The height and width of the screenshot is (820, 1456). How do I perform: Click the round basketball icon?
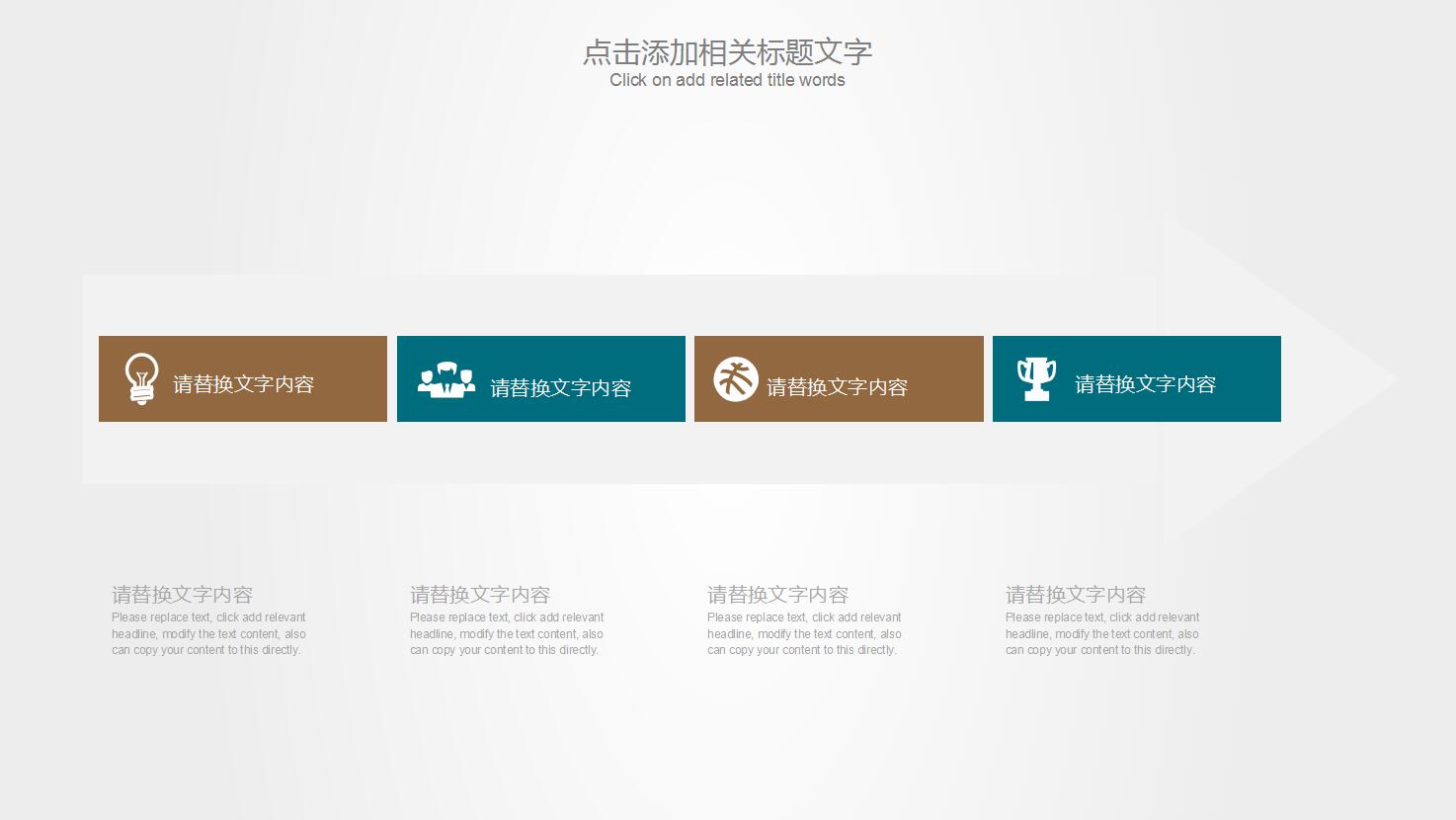736,379
